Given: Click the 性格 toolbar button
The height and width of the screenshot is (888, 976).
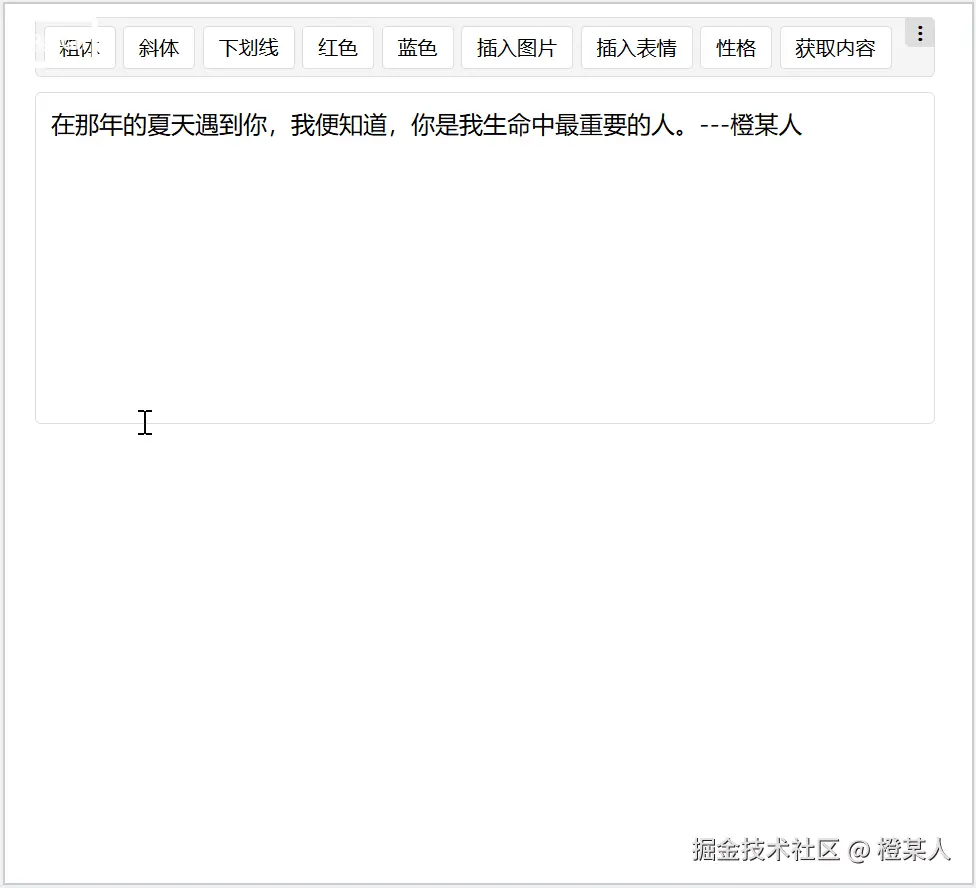Looking at the screenshot, I should coord(736,47).
